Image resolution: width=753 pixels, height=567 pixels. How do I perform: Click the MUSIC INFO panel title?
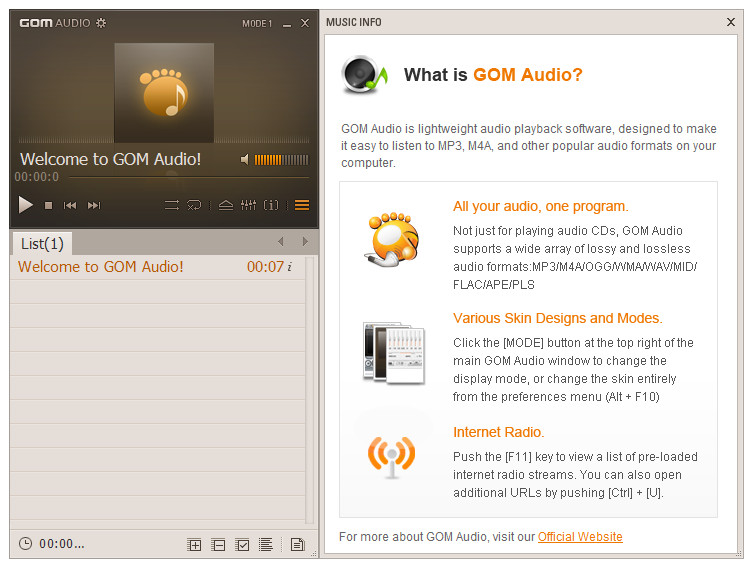pos(354,23)
